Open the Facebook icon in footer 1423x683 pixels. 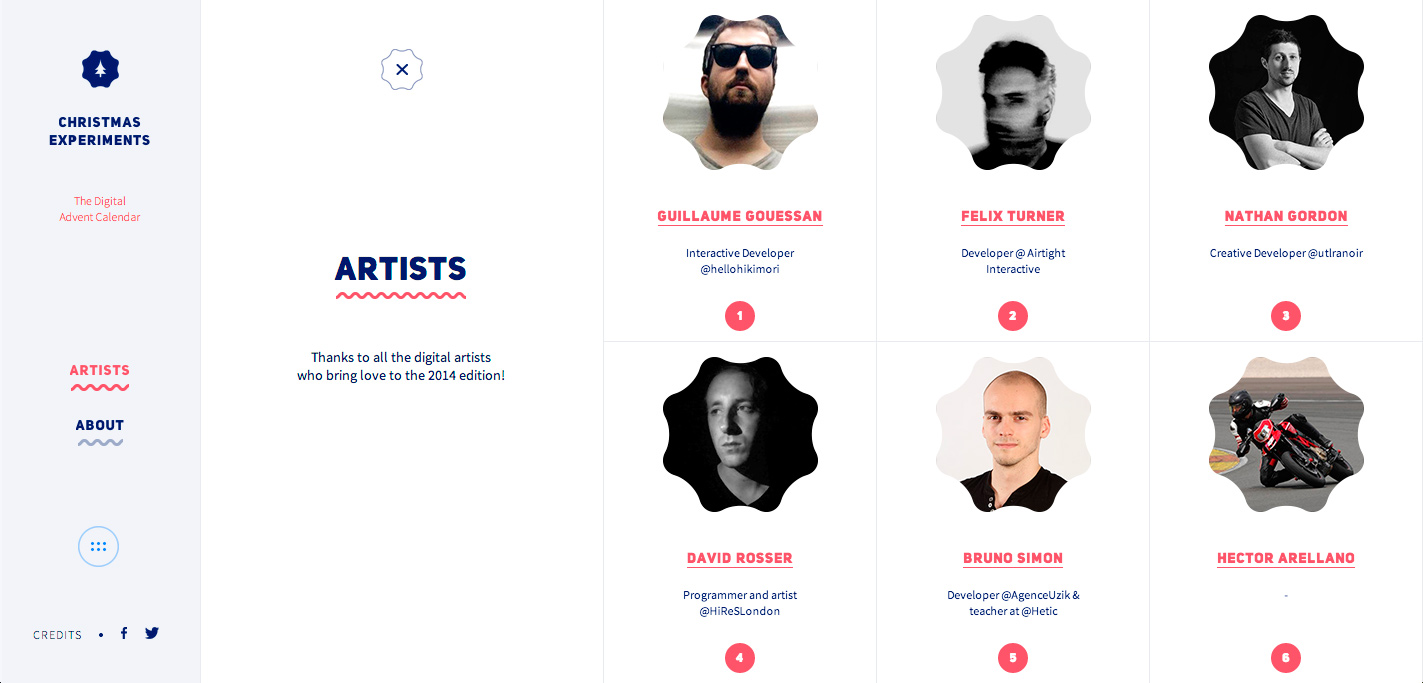tap(124, 633)
